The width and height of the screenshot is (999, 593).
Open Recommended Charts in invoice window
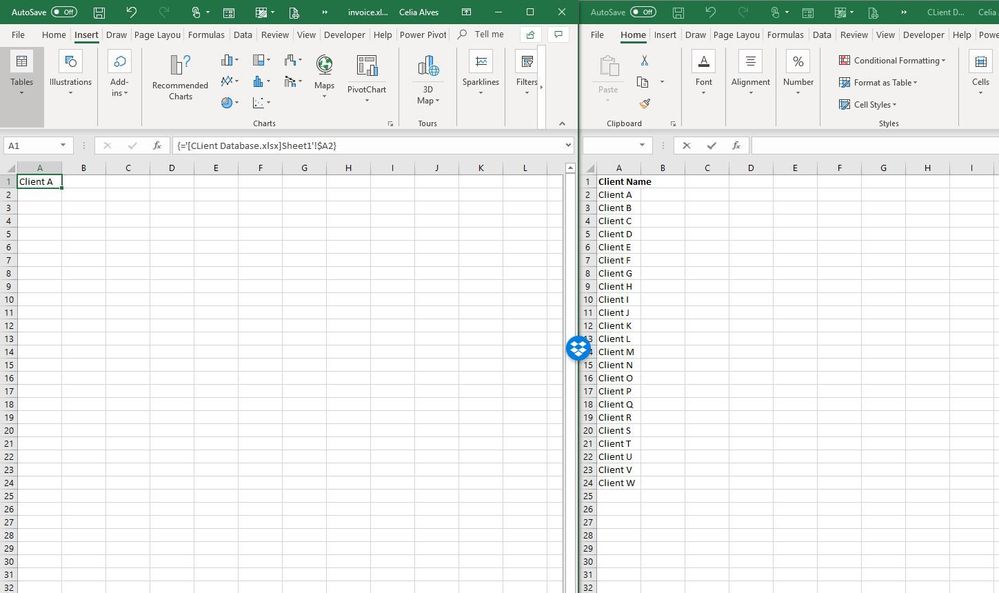tap(180, 77)
